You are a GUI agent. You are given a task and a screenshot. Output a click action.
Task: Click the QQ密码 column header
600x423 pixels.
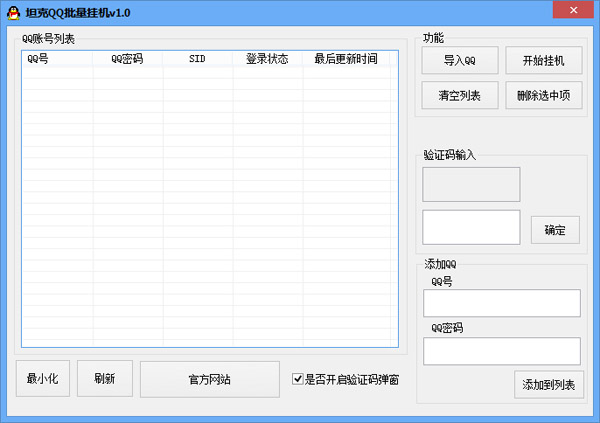pyautogui.click(x=127, y=59)
